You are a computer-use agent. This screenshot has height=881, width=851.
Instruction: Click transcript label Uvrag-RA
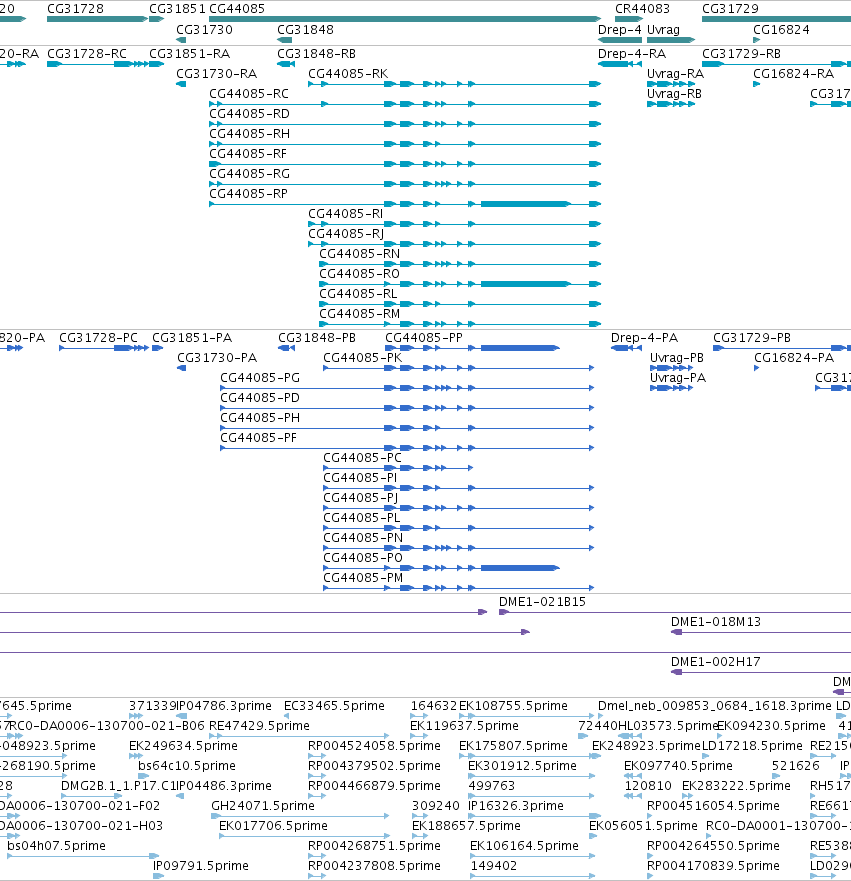(x=675, y=74)
